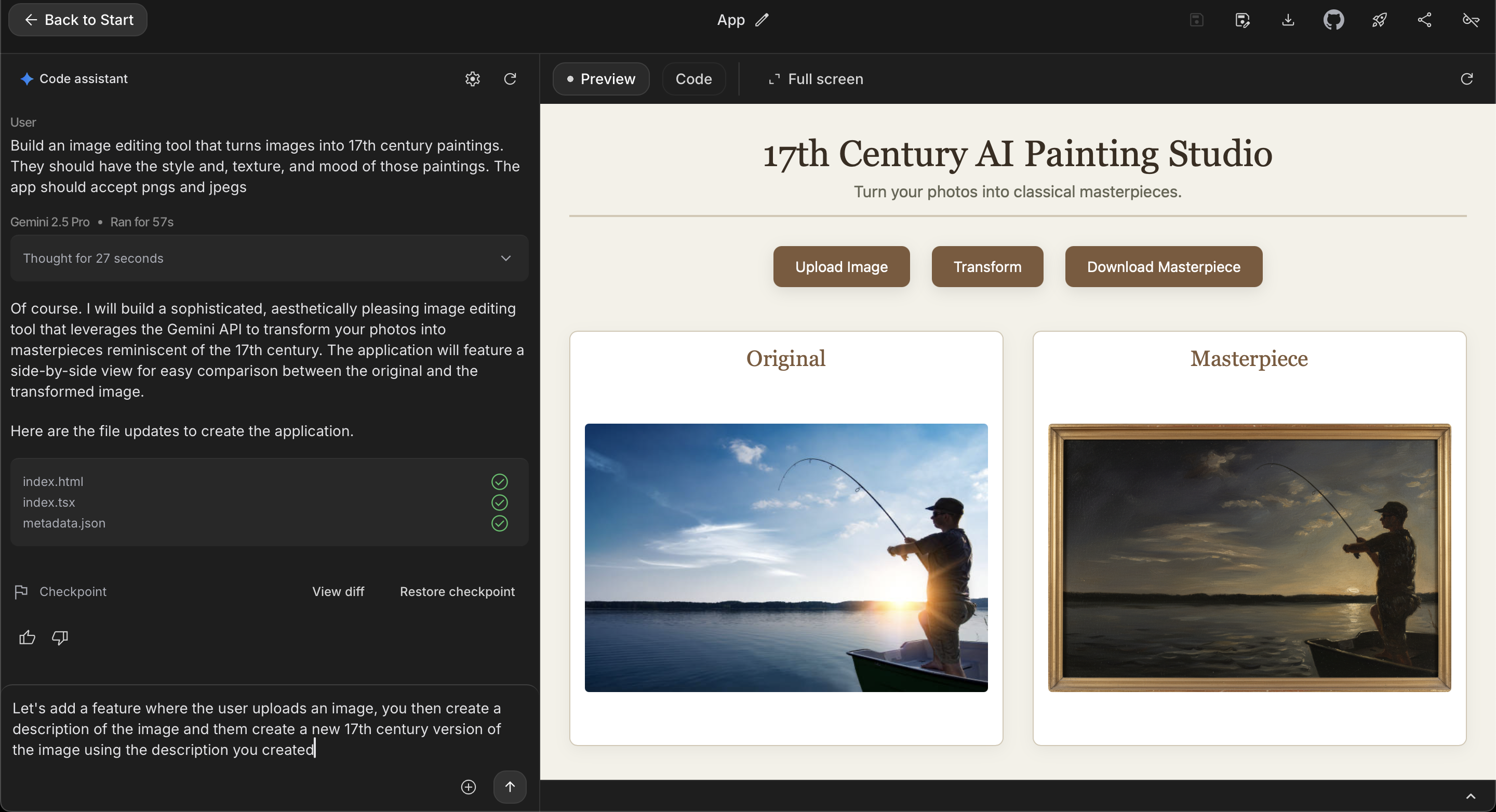Give a thumbs down to the response
This screenshot has width=1496, height=812.
(x=59, y=637)
